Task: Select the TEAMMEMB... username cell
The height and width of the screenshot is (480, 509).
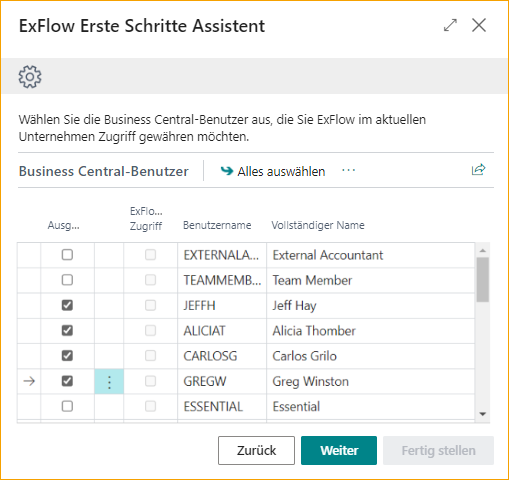Action: point(222,280)
